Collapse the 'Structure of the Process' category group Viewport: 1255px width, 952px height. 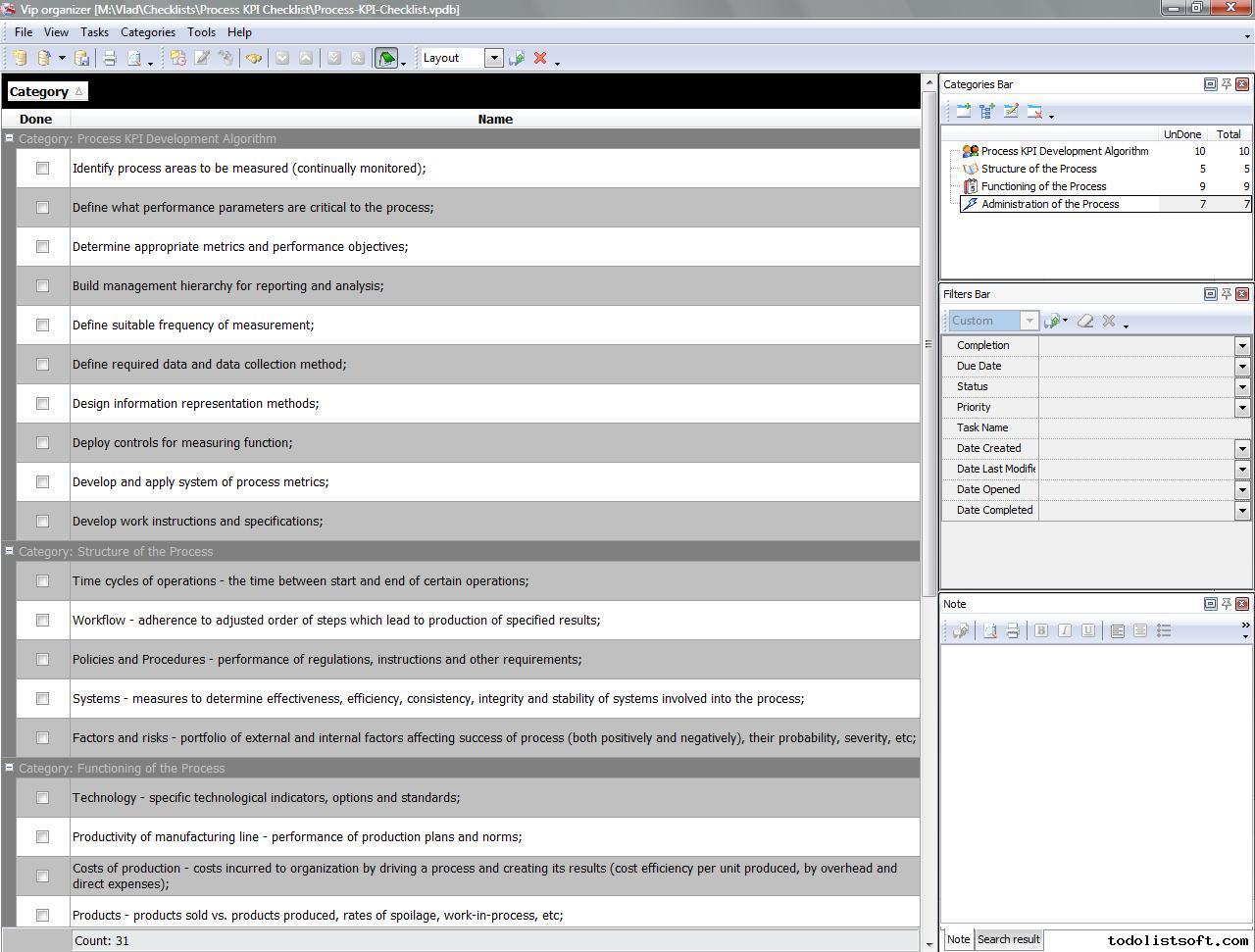coord(9,551)
